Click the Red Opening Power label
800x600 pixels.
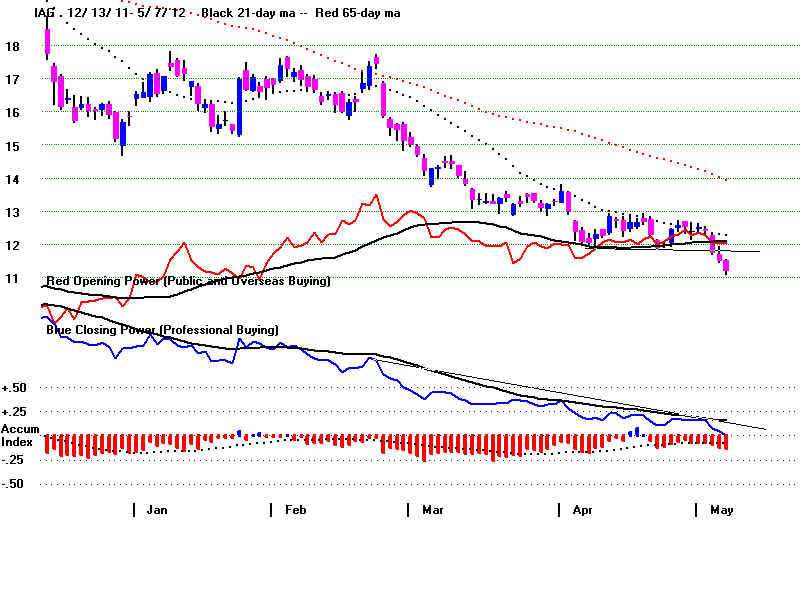tap(187, 282)
